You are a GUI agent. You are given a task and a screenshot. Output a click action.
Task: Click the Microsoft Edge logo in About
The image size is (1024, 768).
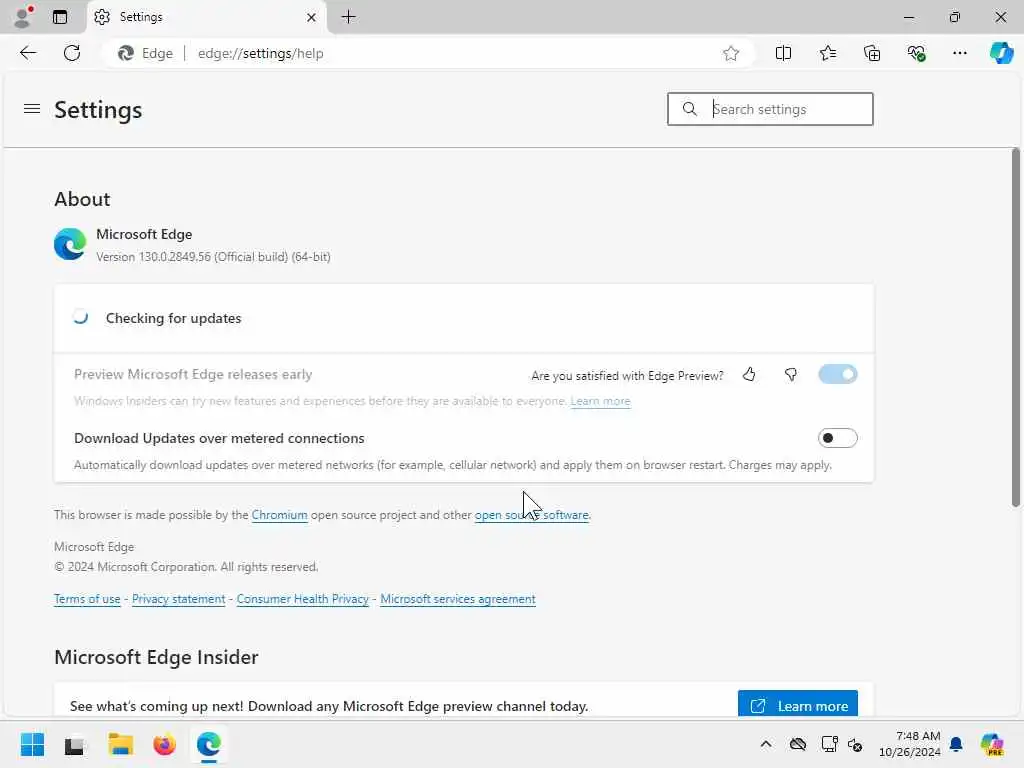[70, 244]
